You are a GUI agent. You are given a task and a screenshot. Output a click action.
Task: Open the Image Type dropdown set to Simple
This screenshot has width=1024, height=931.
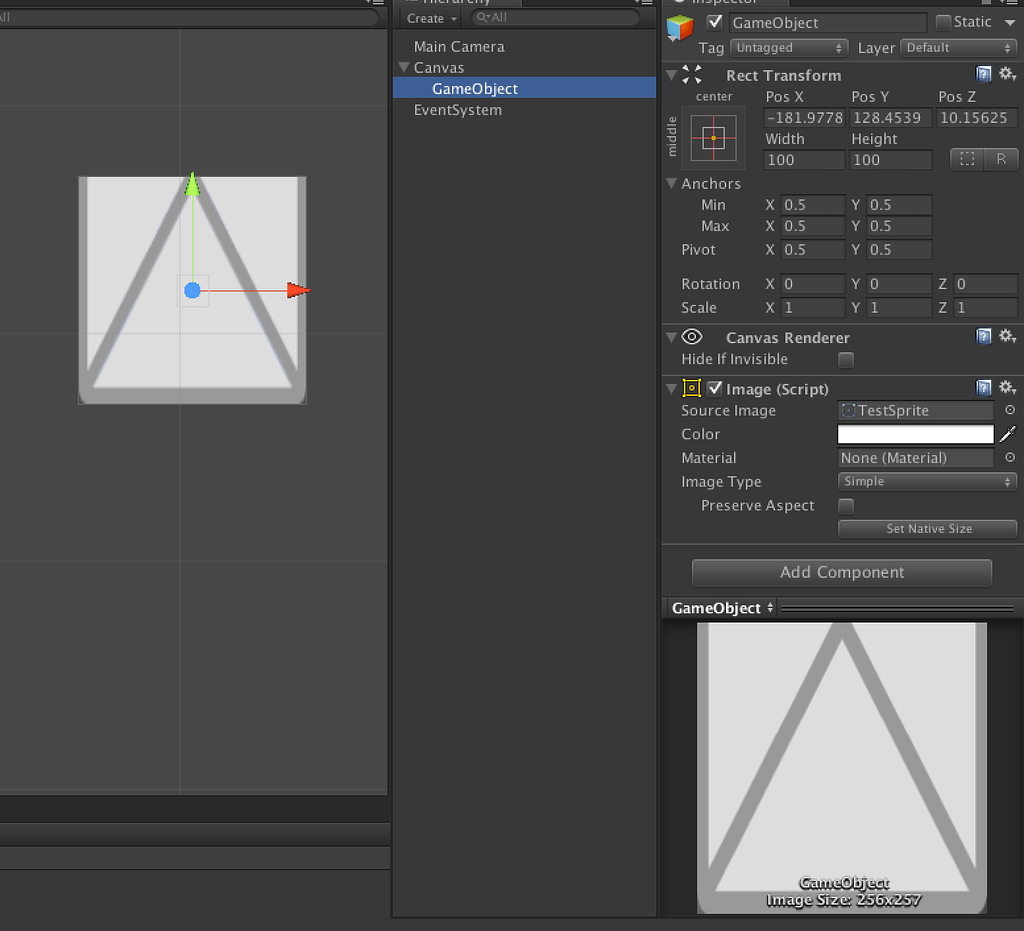point(926,481)
